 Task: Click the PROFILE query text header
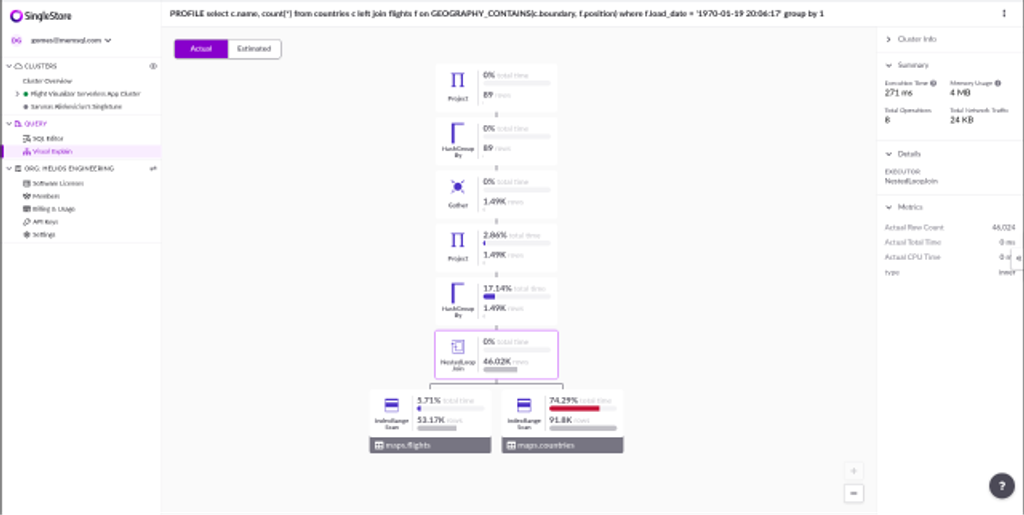pyautogui.click(x=496, y=13)
